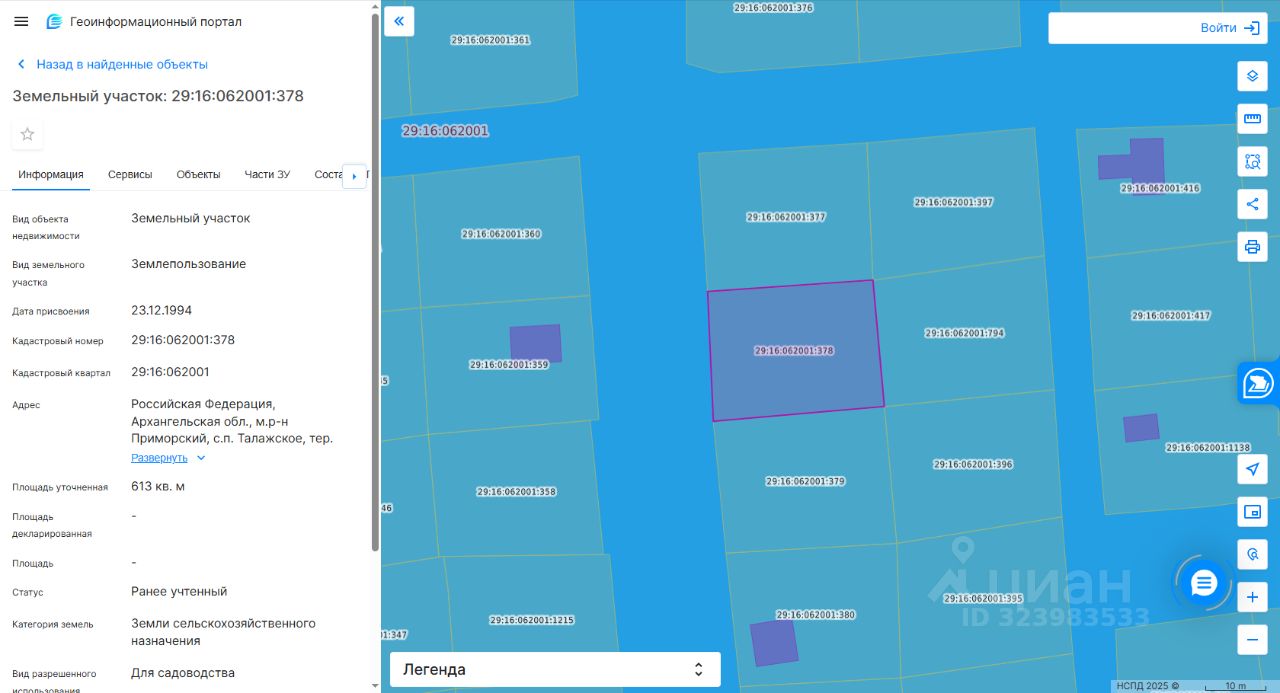Switch to the Сервисы tab
Image resolution: width=1280 pixels, height=693 pixels.
pyautogui.click(x=130, y=174)
